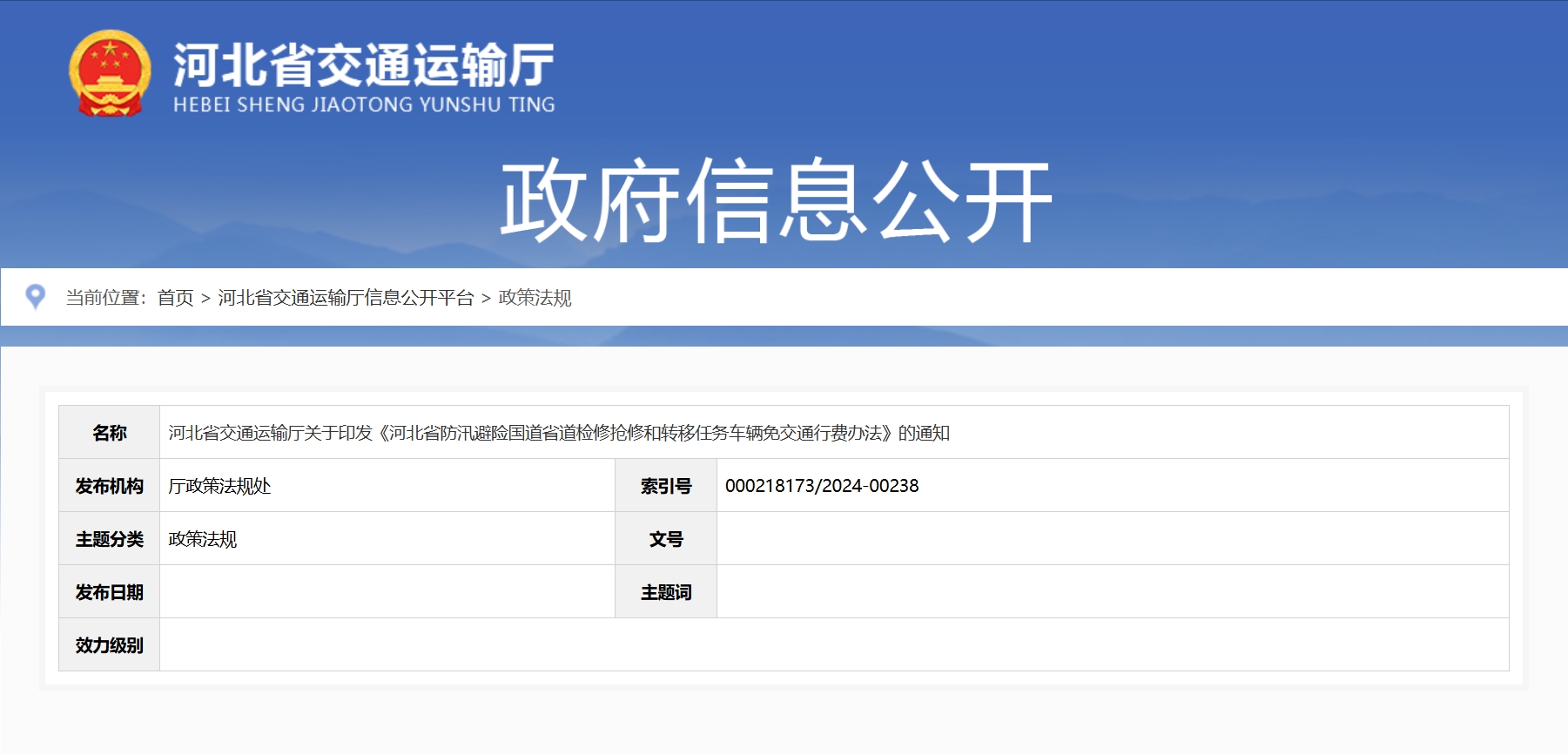Click 政策法规 value in 主题分类 row
This screenshot has width=1568, height=755.
click(x=203, y=539)
